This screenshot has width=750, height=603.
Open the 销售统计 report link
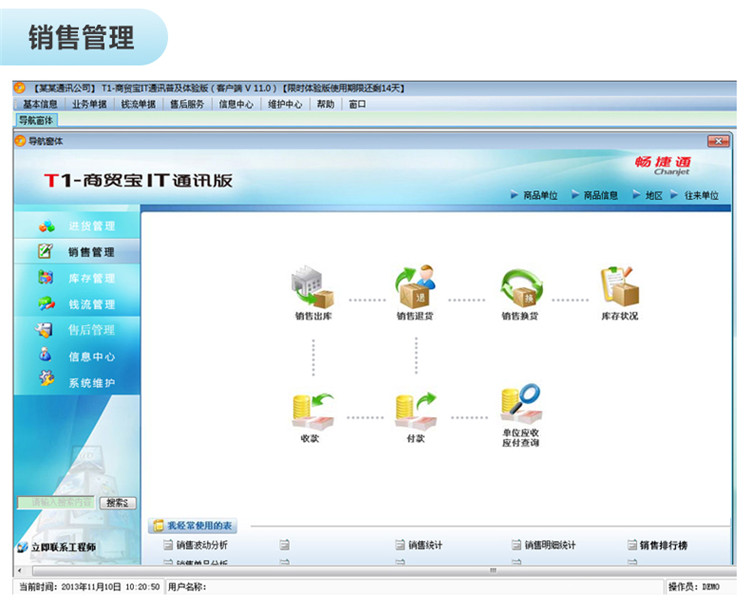coord(425,545)
